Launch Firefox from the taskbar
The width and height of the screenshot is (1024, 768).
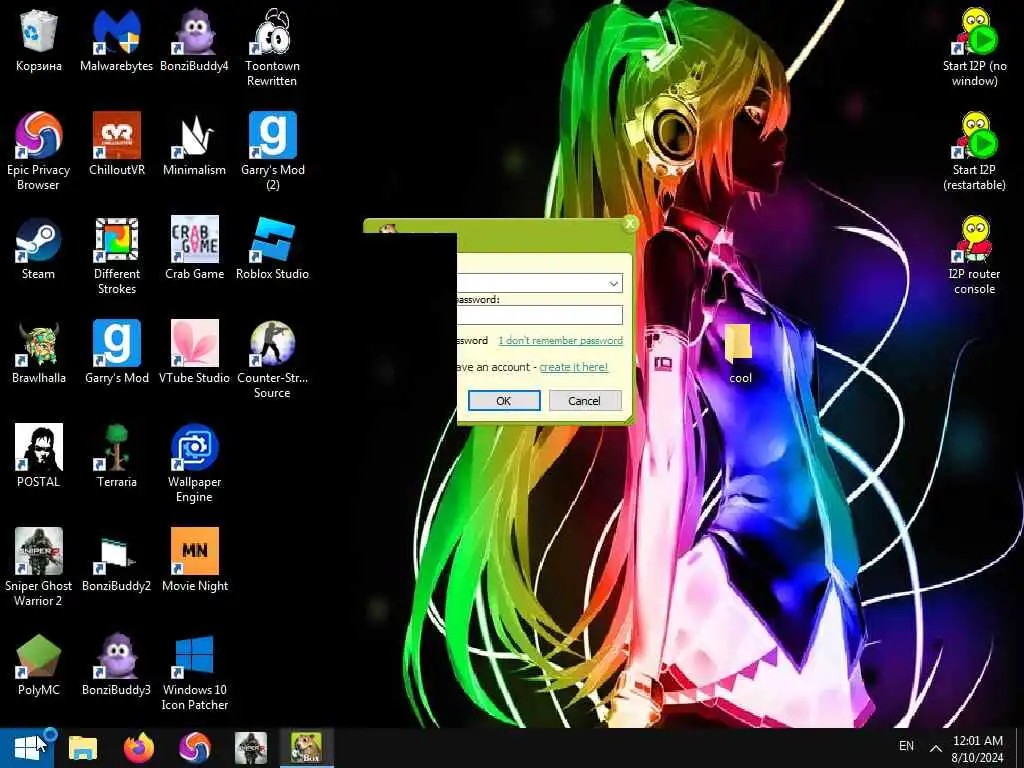tap(138, 748)
